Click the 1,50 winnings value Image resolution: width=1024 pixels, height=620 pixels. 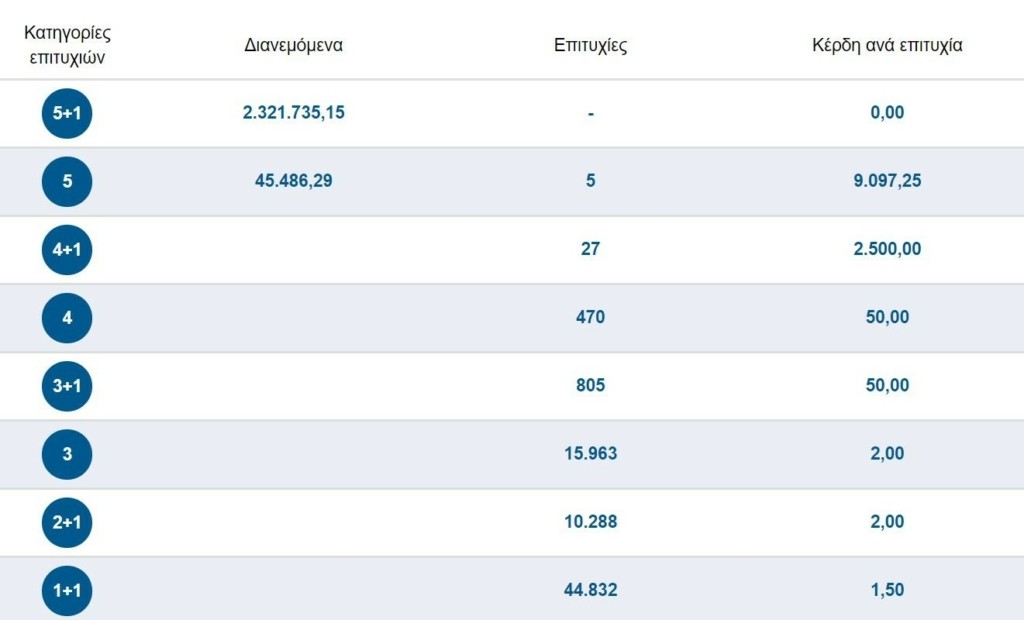tap(887, 590)
